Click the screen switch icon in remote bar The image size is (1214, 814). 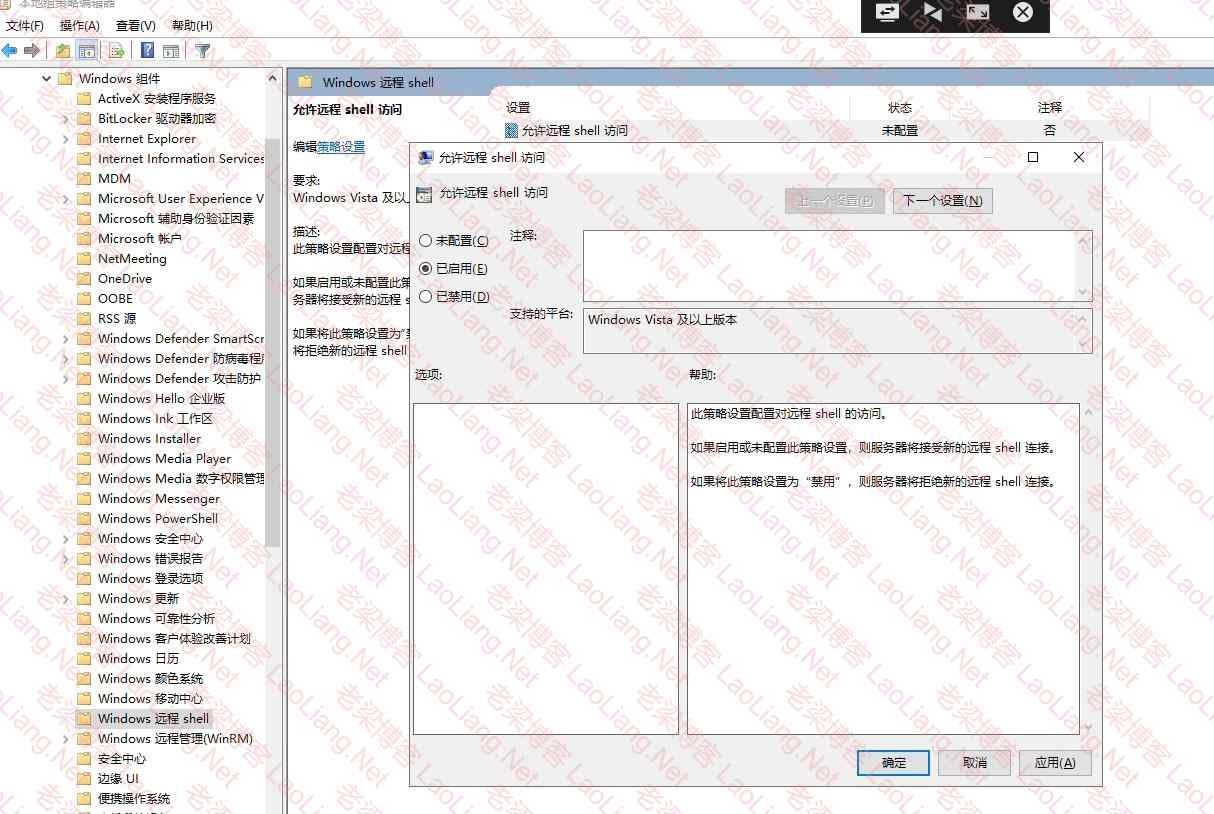click(x=887, y=12)
